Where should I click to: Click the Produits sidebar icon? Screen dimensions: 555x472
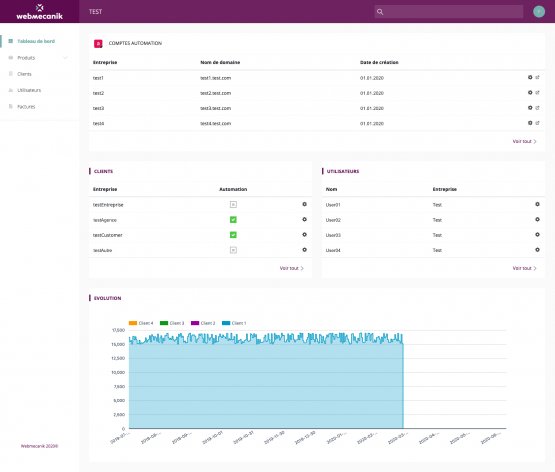11,58
